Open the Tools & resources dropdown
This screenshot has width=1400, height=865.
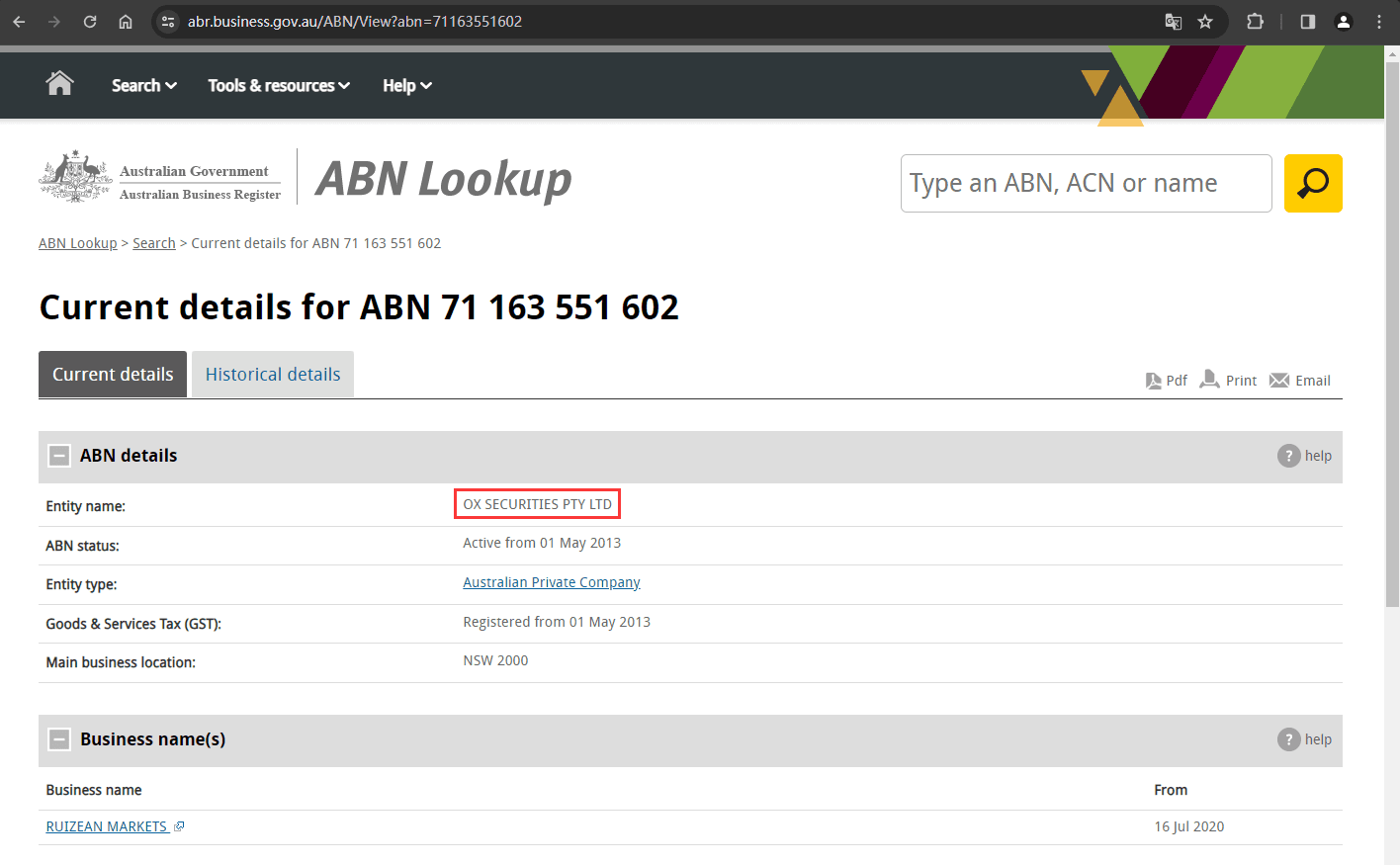coord(279,85)
